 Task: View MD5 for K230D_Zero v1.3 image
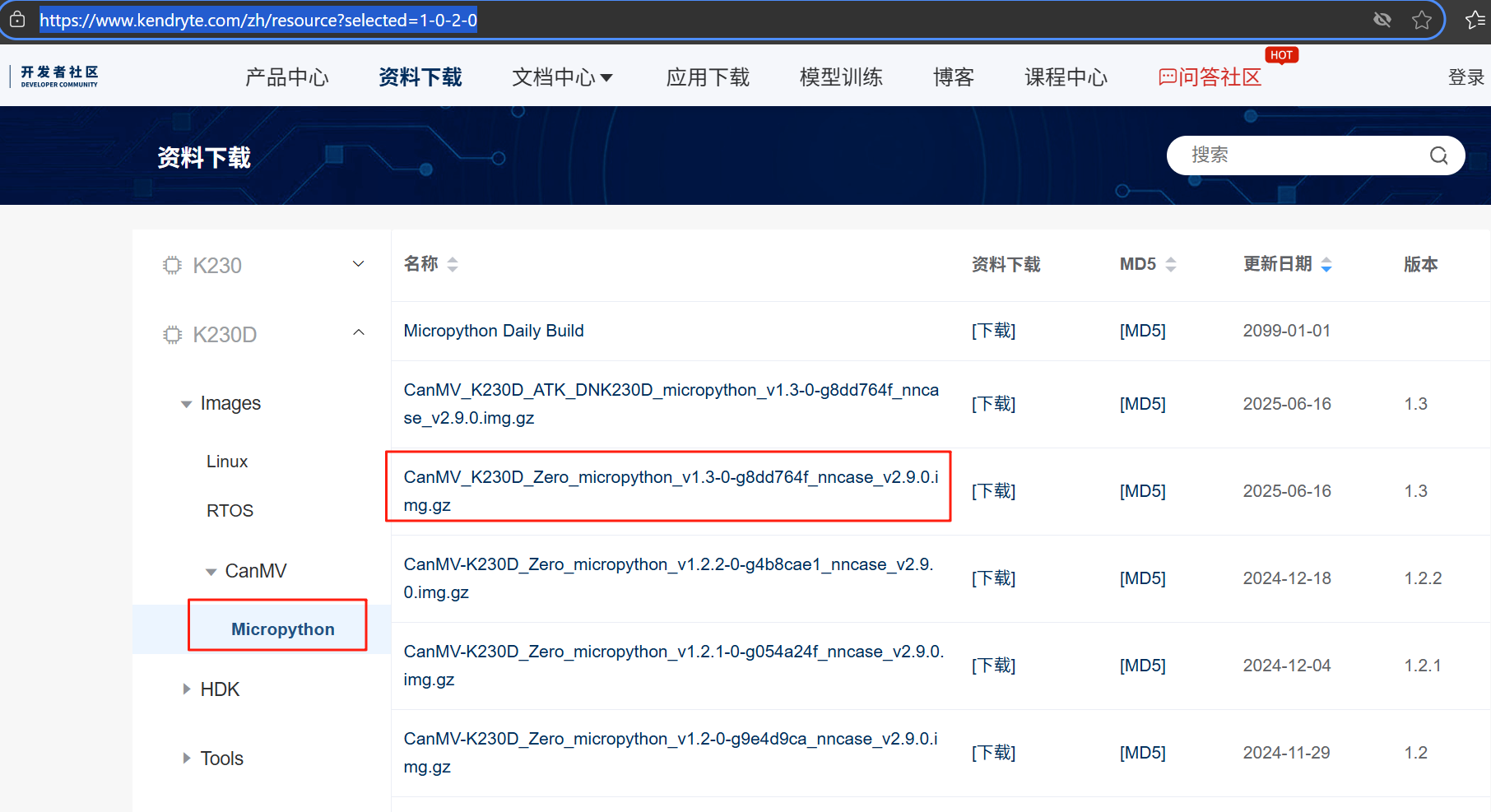[x=1143, y=491]
